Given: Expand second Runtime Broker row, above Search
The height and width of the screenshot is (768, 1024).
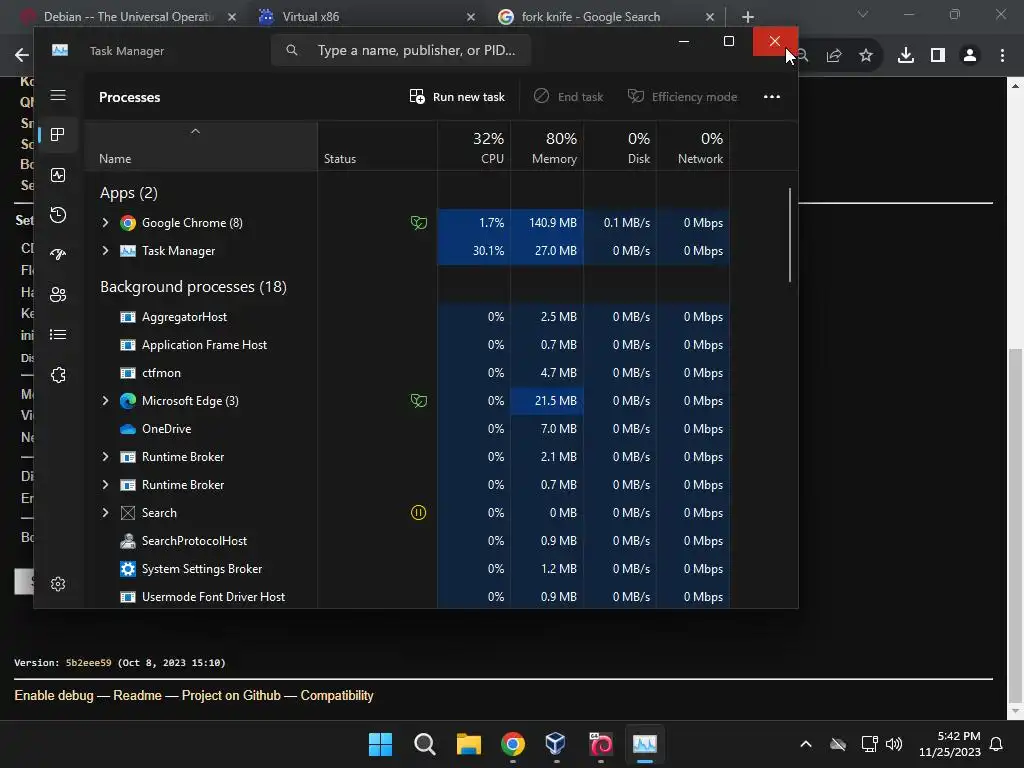Looking at the screenshot, I should (105, 485).
